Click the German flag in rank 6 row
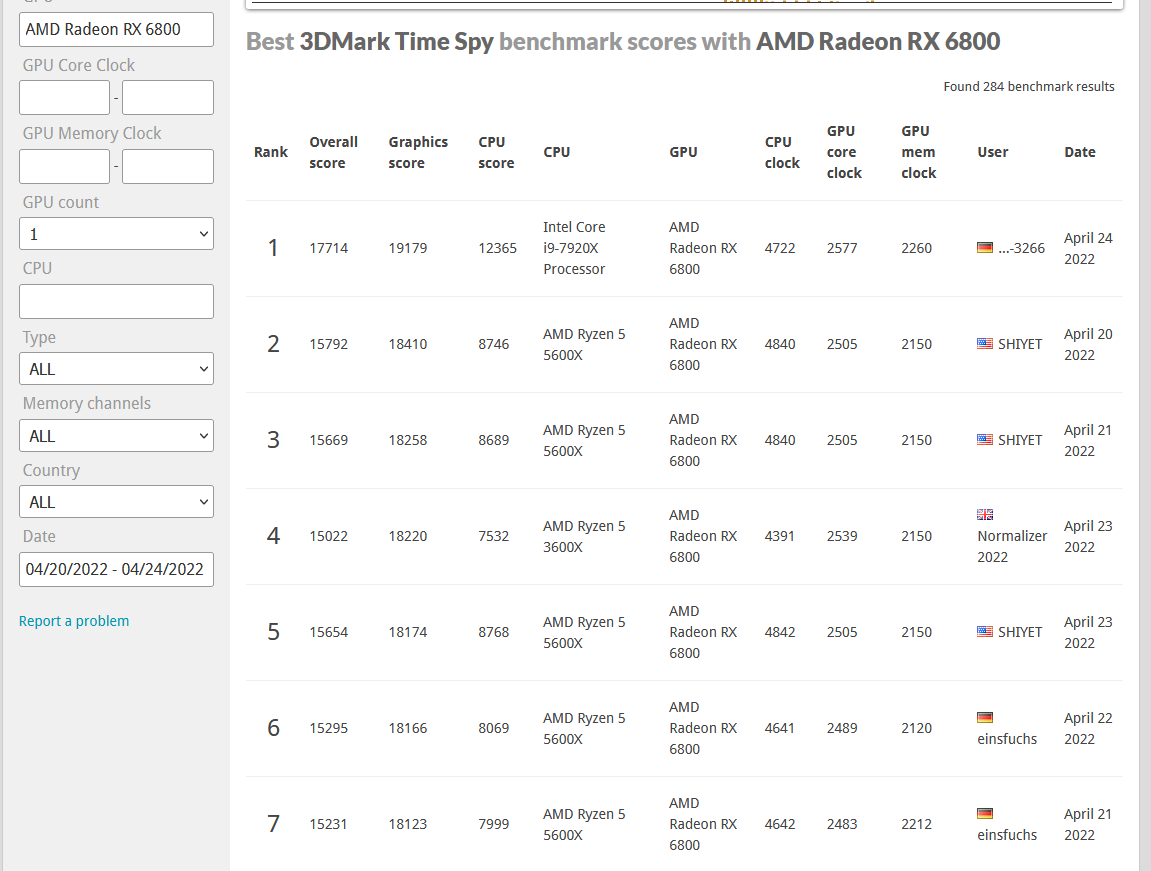The height and width of the screenshot is (871, 1151). (984, 717)
